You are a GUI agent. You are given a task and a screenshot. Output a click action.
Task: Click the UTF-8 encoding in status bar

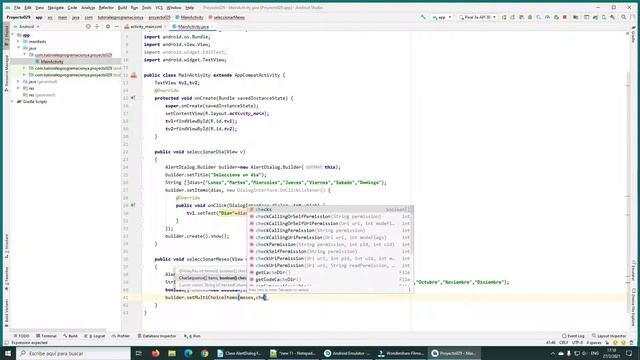[577, 342]
